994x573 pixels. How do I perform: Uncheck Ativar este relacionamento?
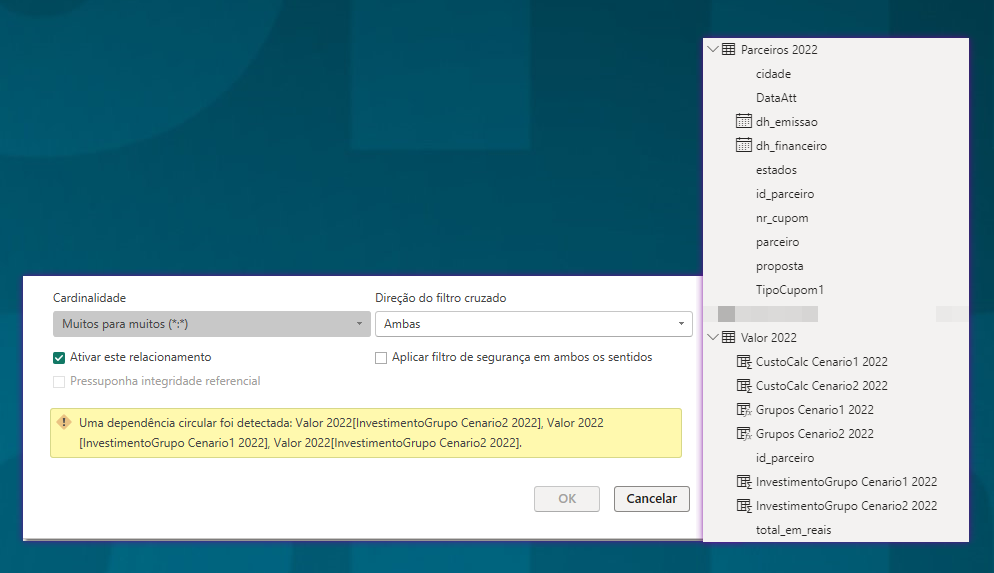tap(59, 357)
